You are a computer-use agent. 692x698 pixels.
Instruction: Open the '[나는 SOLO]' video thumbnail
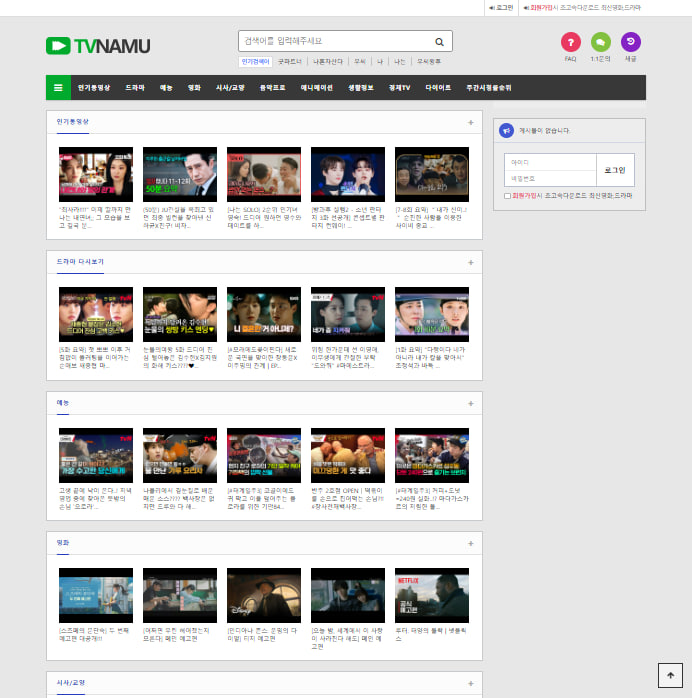(x=264, y=174)
